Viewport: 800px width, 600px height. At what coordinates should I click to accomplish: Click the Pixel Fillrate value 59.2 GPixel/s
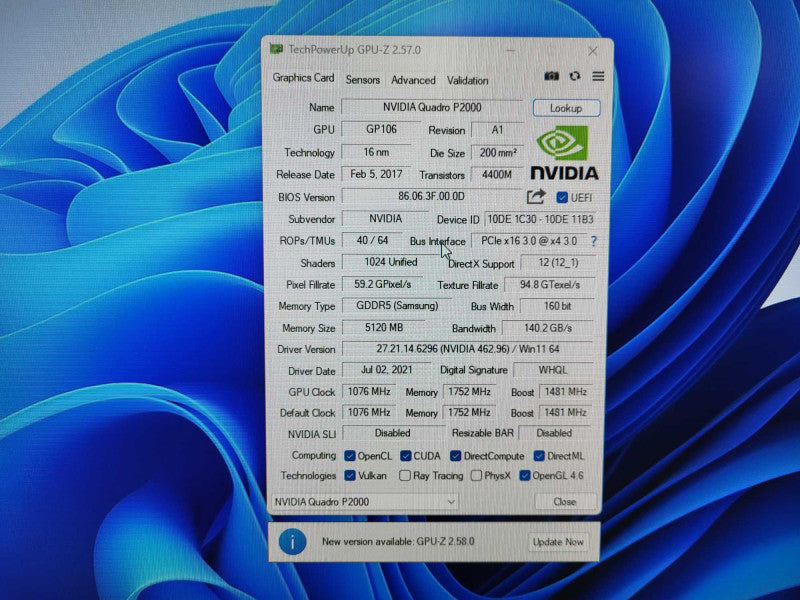[382, 284]
